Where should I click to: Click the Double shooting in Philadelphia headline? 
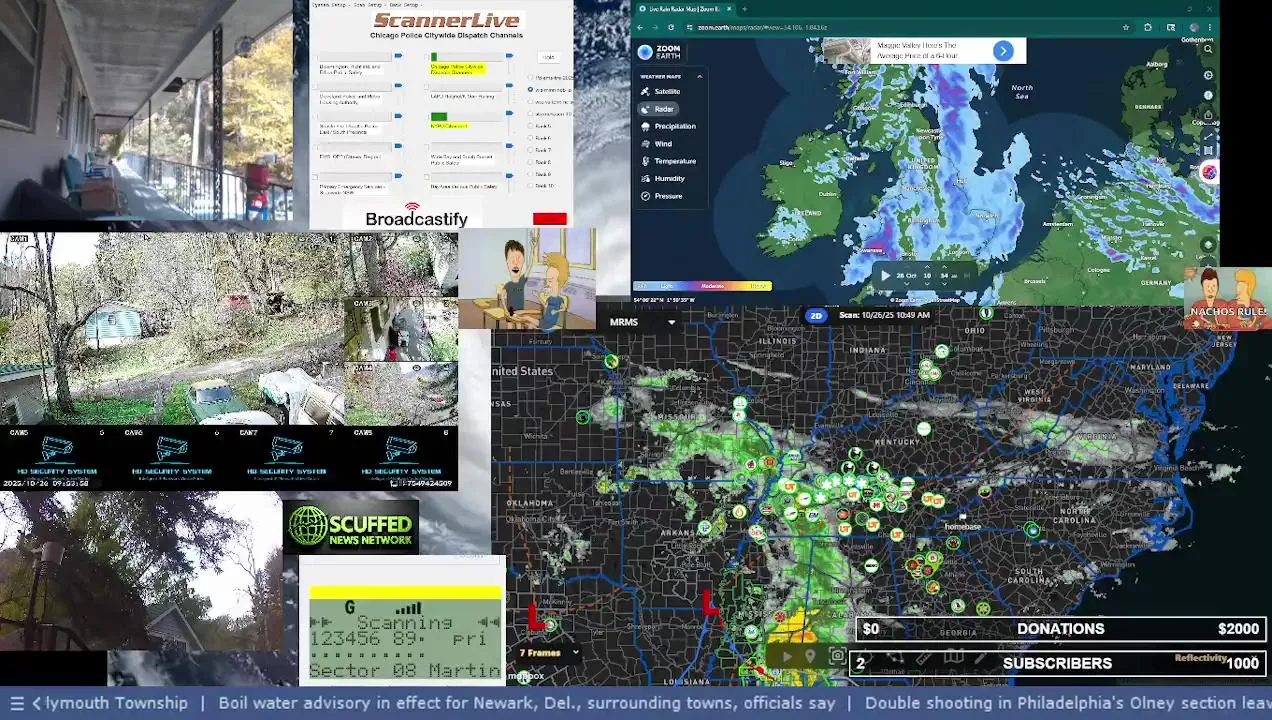[1068, 703]
